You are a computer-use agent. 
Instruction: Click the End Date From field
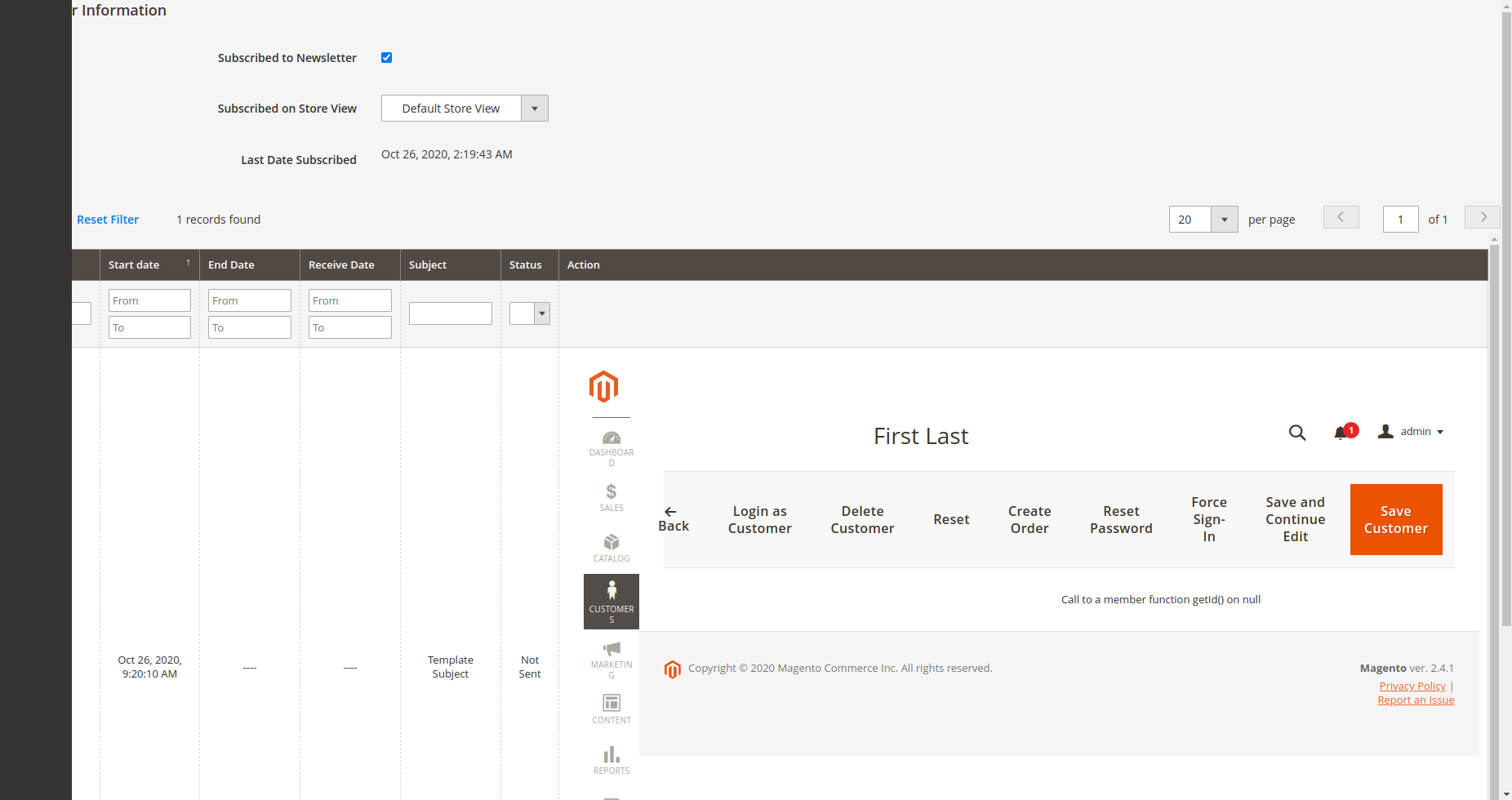[x=250, y=300]
